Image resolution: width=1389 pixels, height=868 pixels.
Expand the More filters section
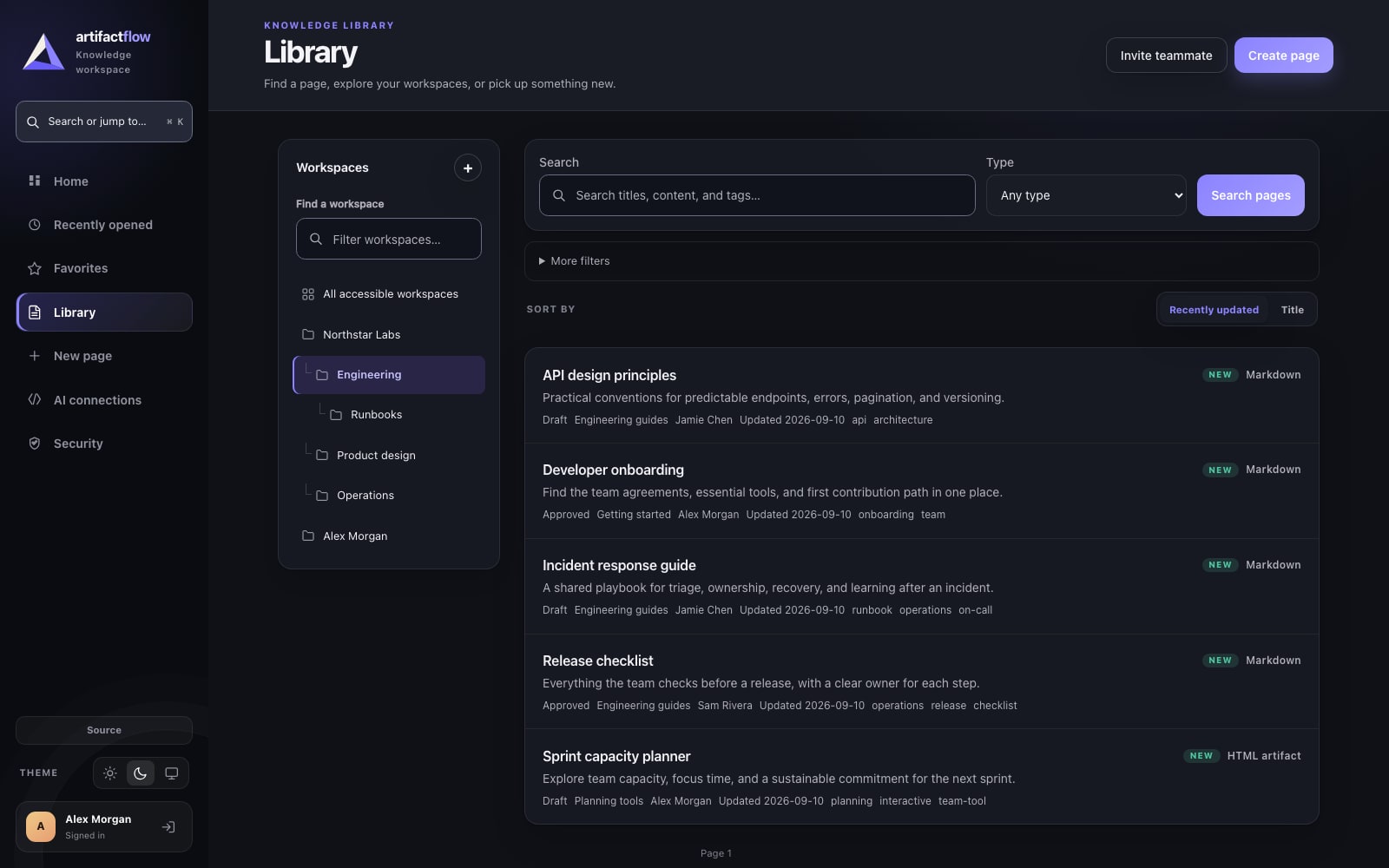click(x=921, y=261)
